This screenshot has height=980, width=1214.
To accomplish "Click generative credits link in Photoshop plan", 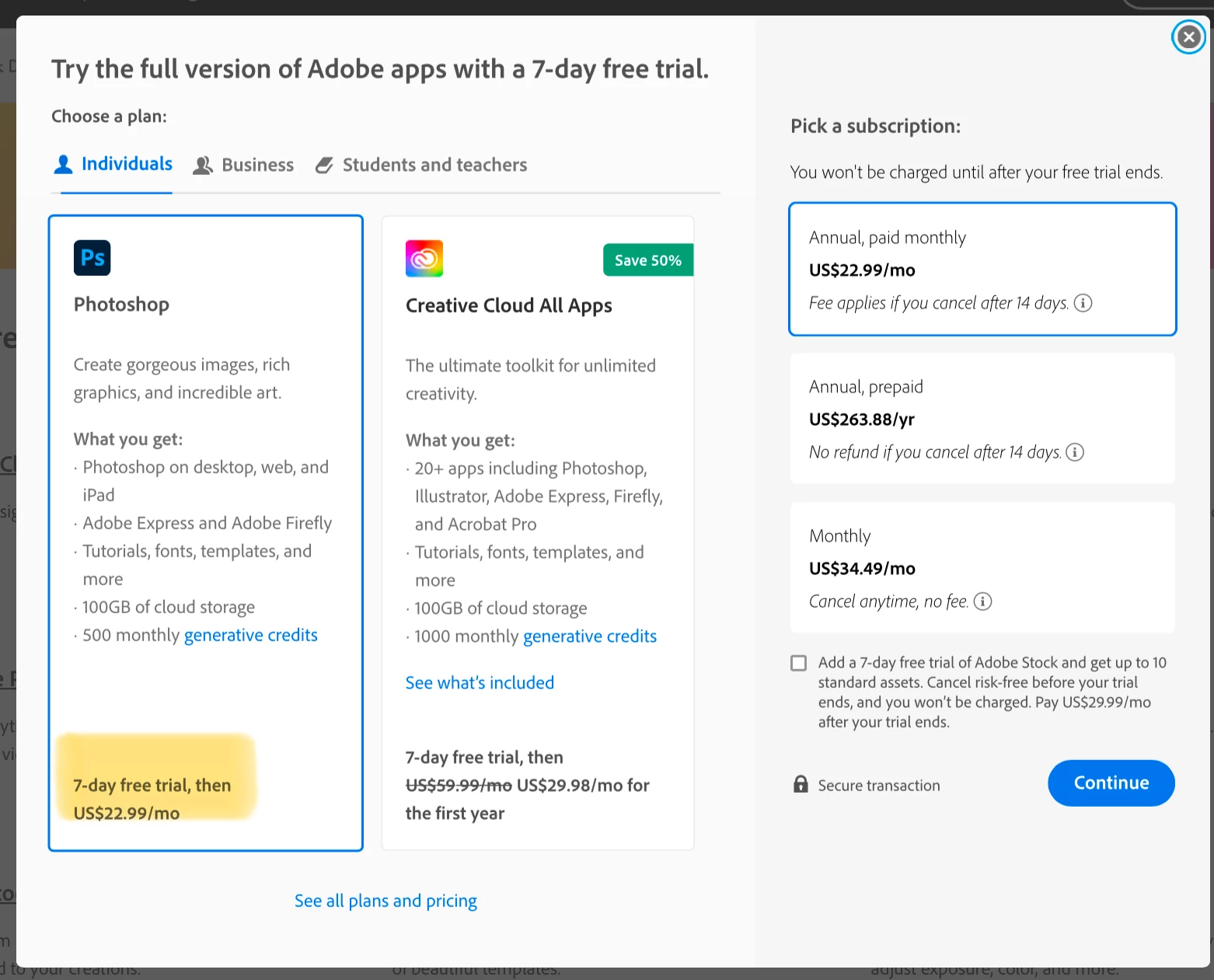I will [250, 636].
